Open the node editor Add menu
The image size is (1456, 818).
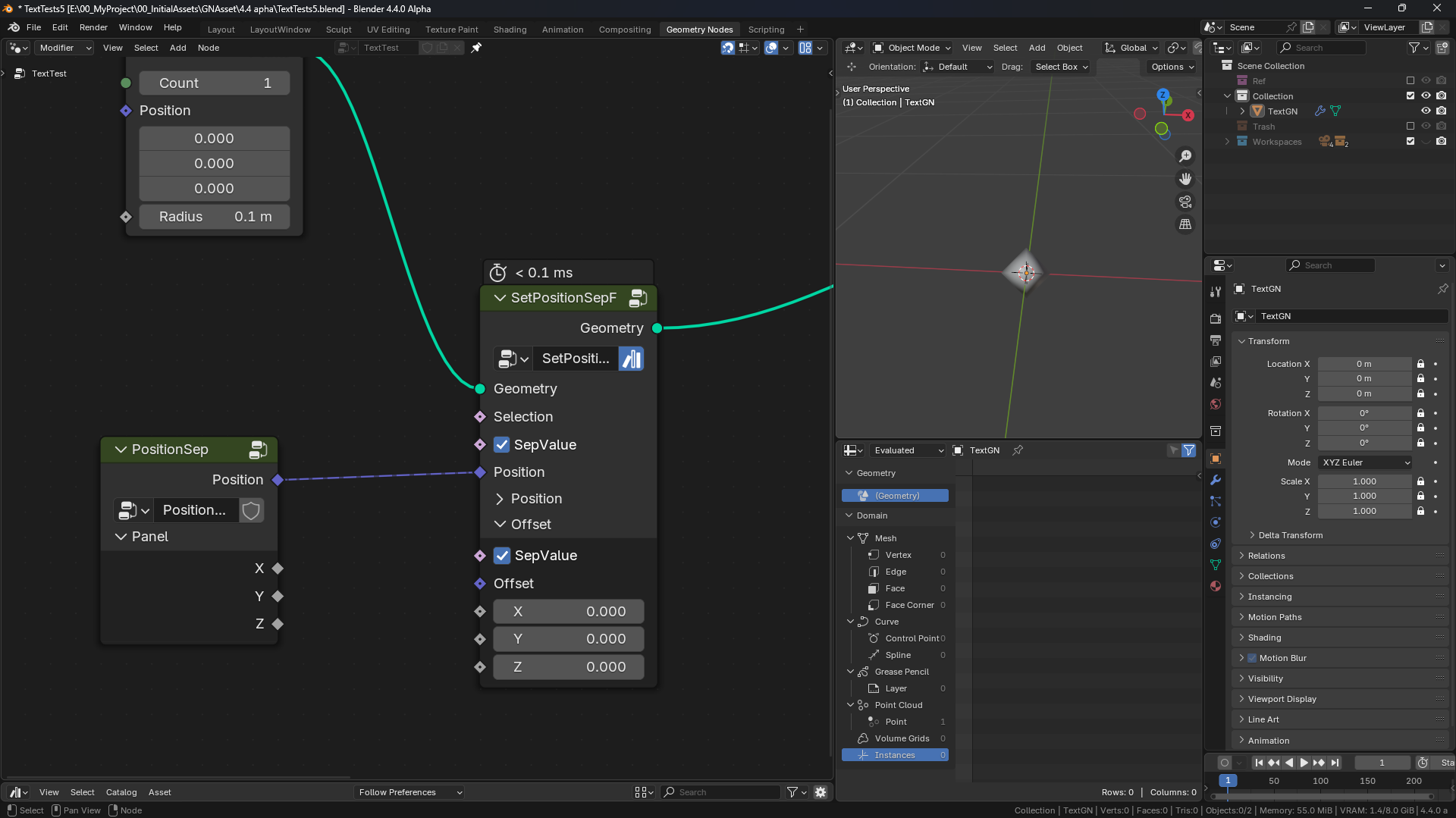pos(177,48)
